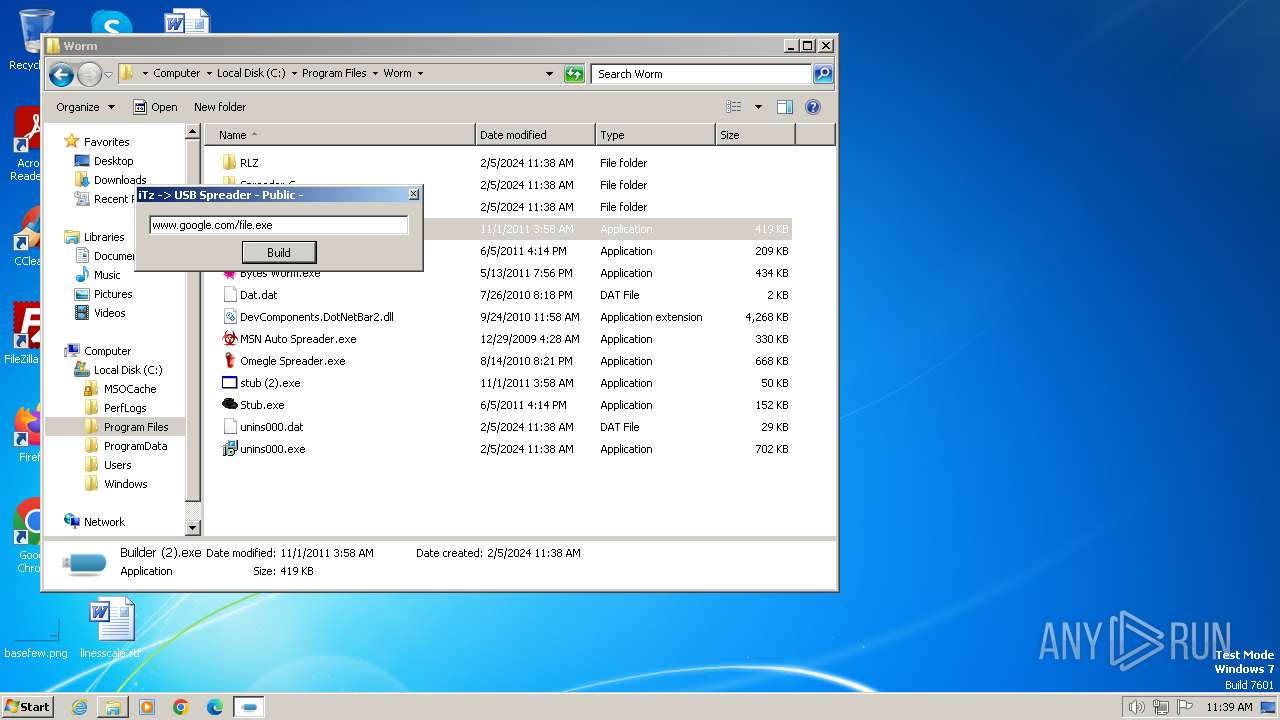The height and width of the screenshot is (720, 1280).
Task: Click New folder in toolbar
Action: pos(220,107)
